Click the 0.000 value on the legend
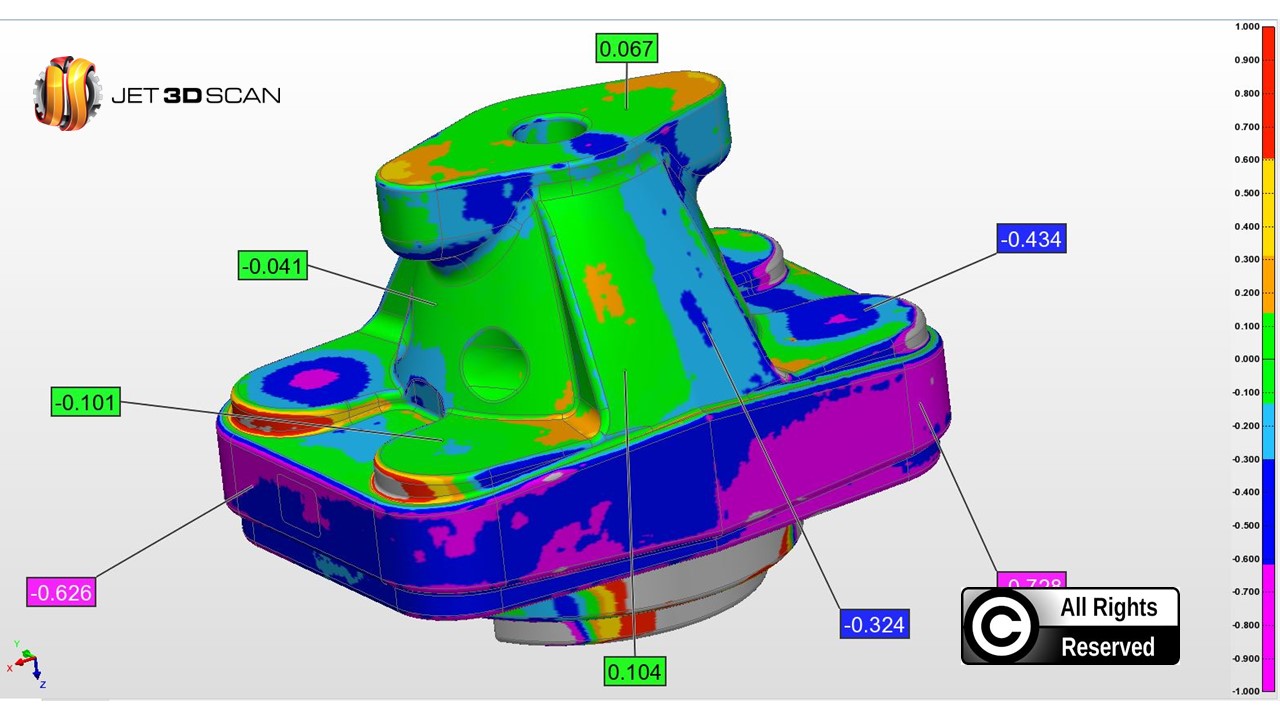This screenshot has height=720, width=1280. [x=1246, y=359]
